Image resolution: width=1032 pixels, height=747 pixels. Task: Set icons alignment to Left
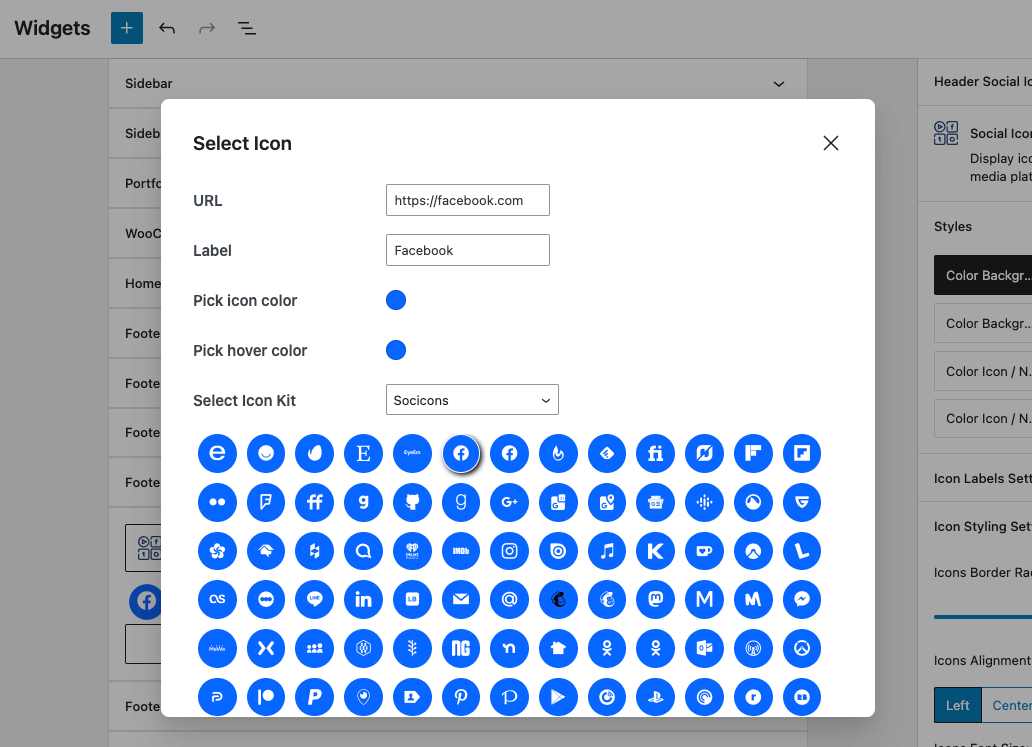point(957,705)
